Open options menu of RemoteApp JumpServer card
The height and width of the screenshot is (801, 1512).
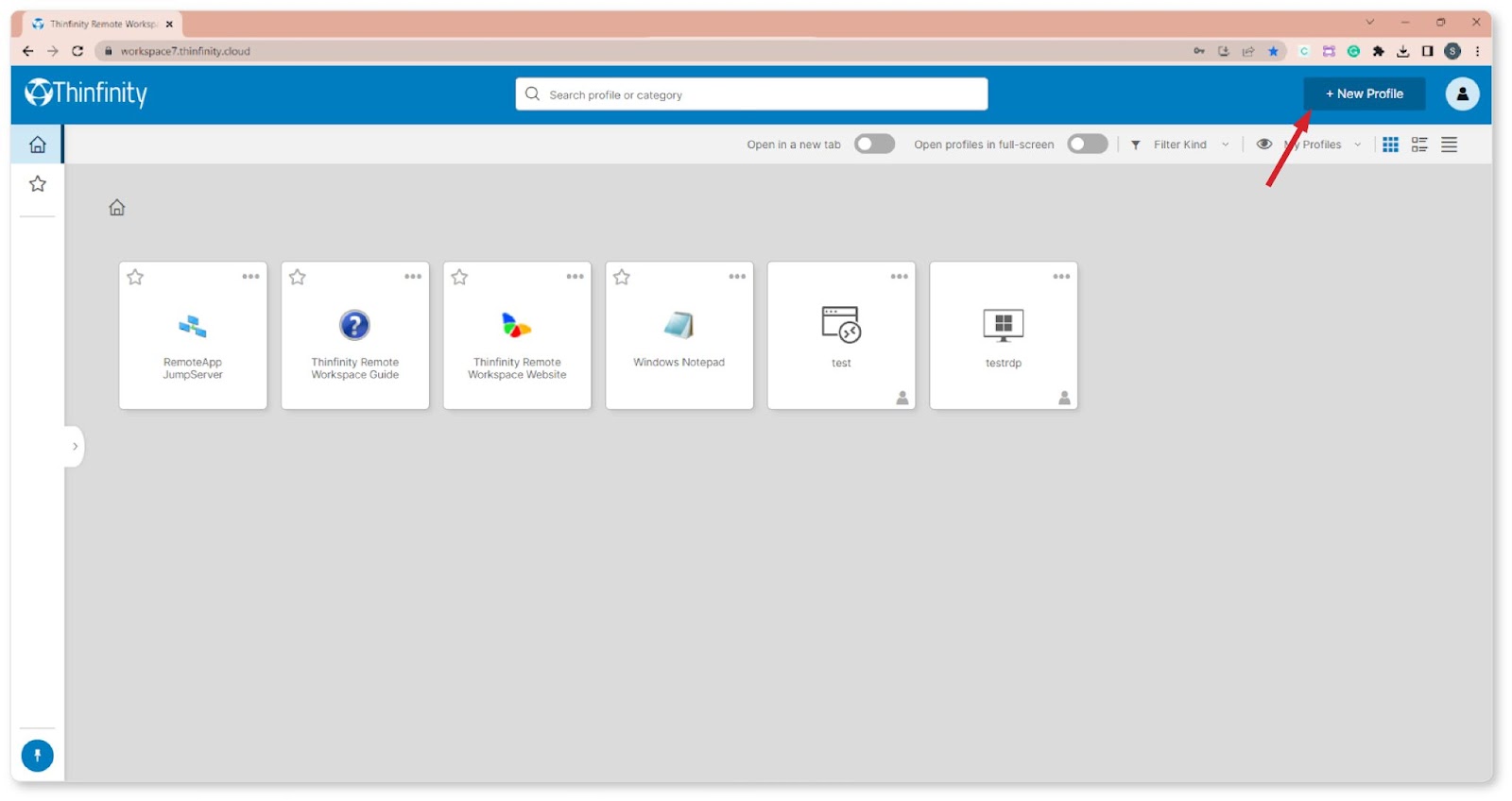click(250, 277)
